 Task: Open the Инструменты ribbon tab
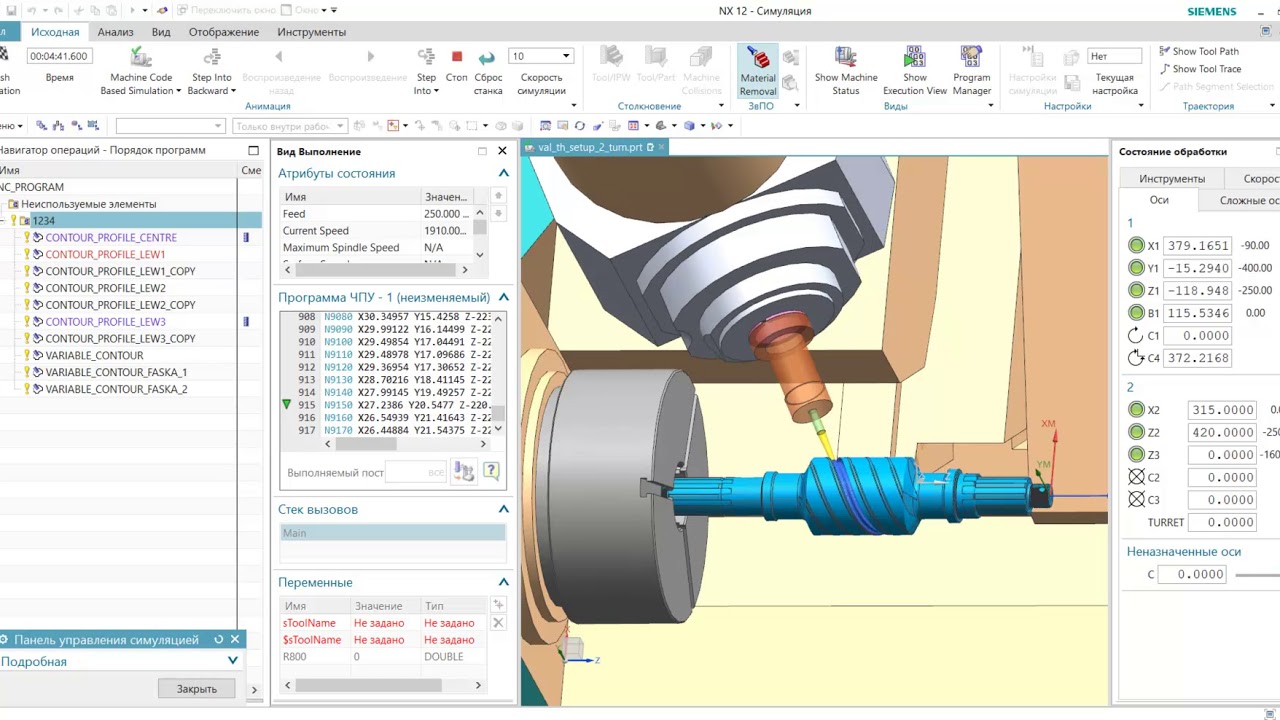coord(312,32)
